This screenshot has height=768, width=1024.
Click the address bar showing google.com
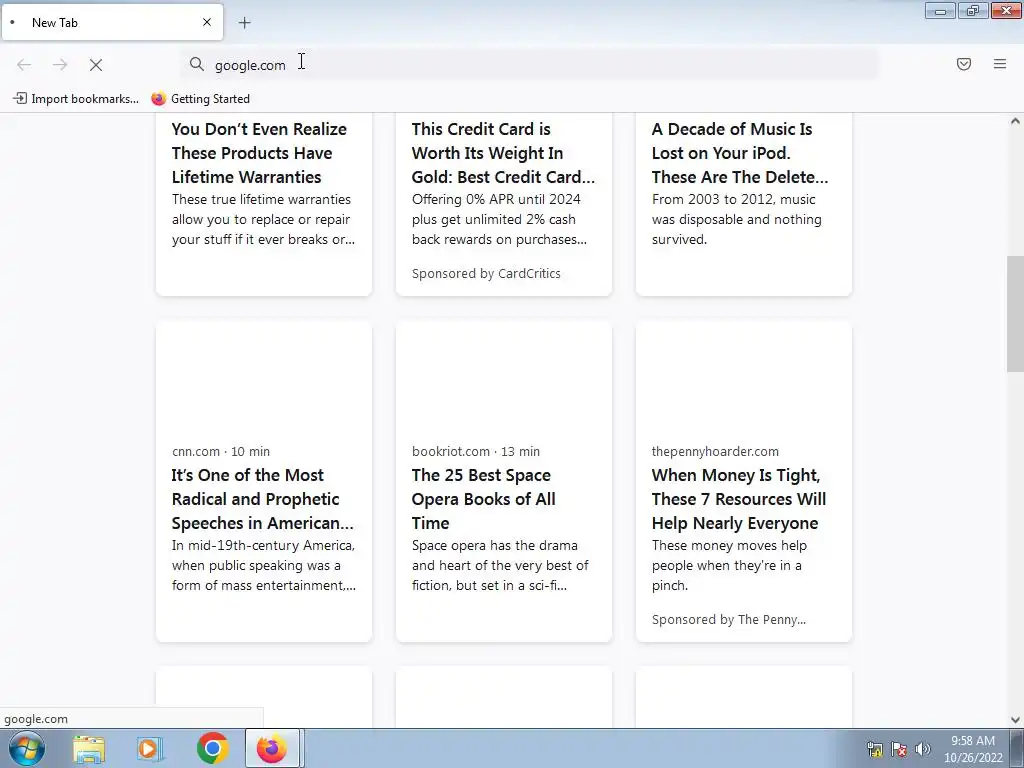529,65
